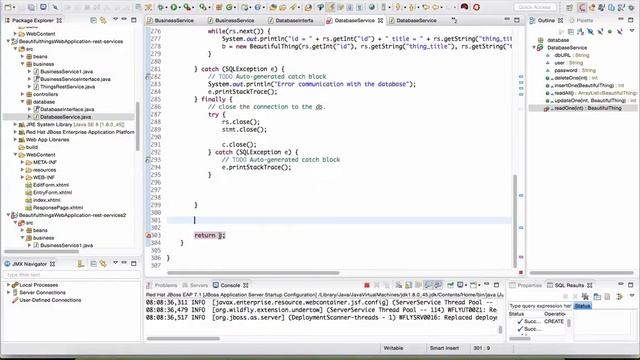This screenshot has height=360, width=640.
Task: Click the red circular OpenShift toolbar icon
Action: click(x=476, y=7)
